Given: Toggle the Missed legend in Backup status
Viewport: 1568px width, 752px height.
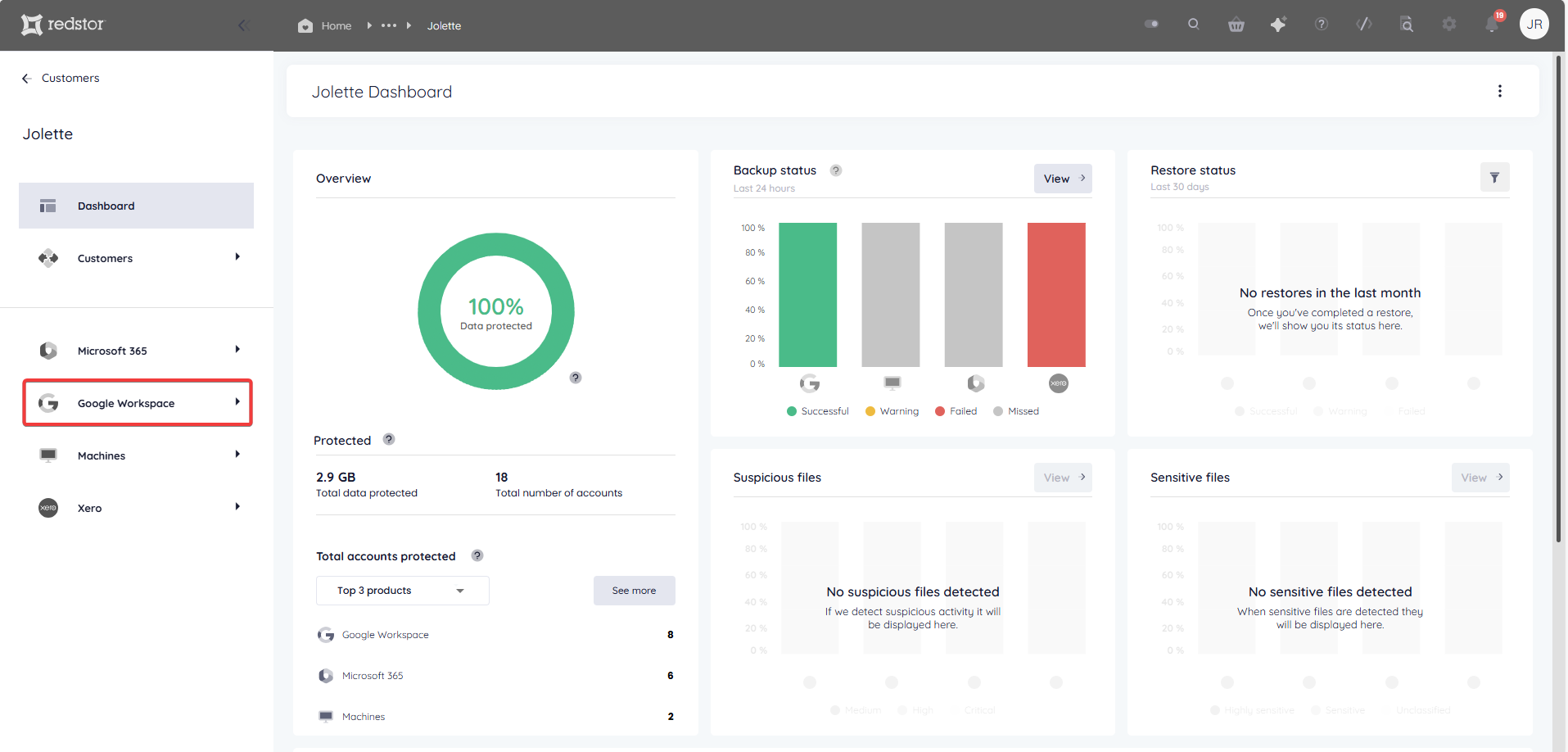Looking at the screenshot, I should point(1015,411).
